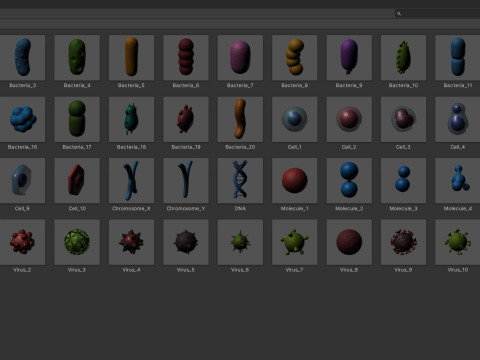The width and height of the screenshot is (480, 360).
Task: Pick the Bacteria_20 orange curved thumbnail
Action: tap(240, 119)
